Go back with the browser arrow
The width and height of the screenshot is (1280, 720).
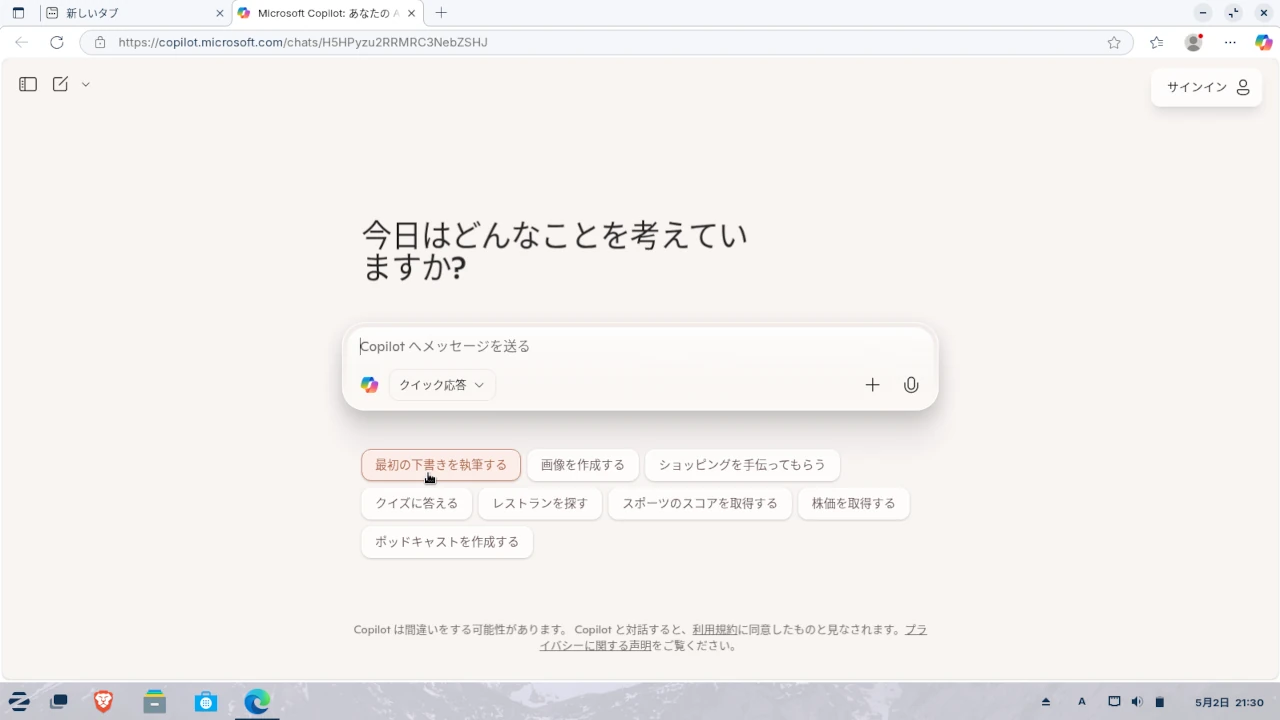click(22, 42)
